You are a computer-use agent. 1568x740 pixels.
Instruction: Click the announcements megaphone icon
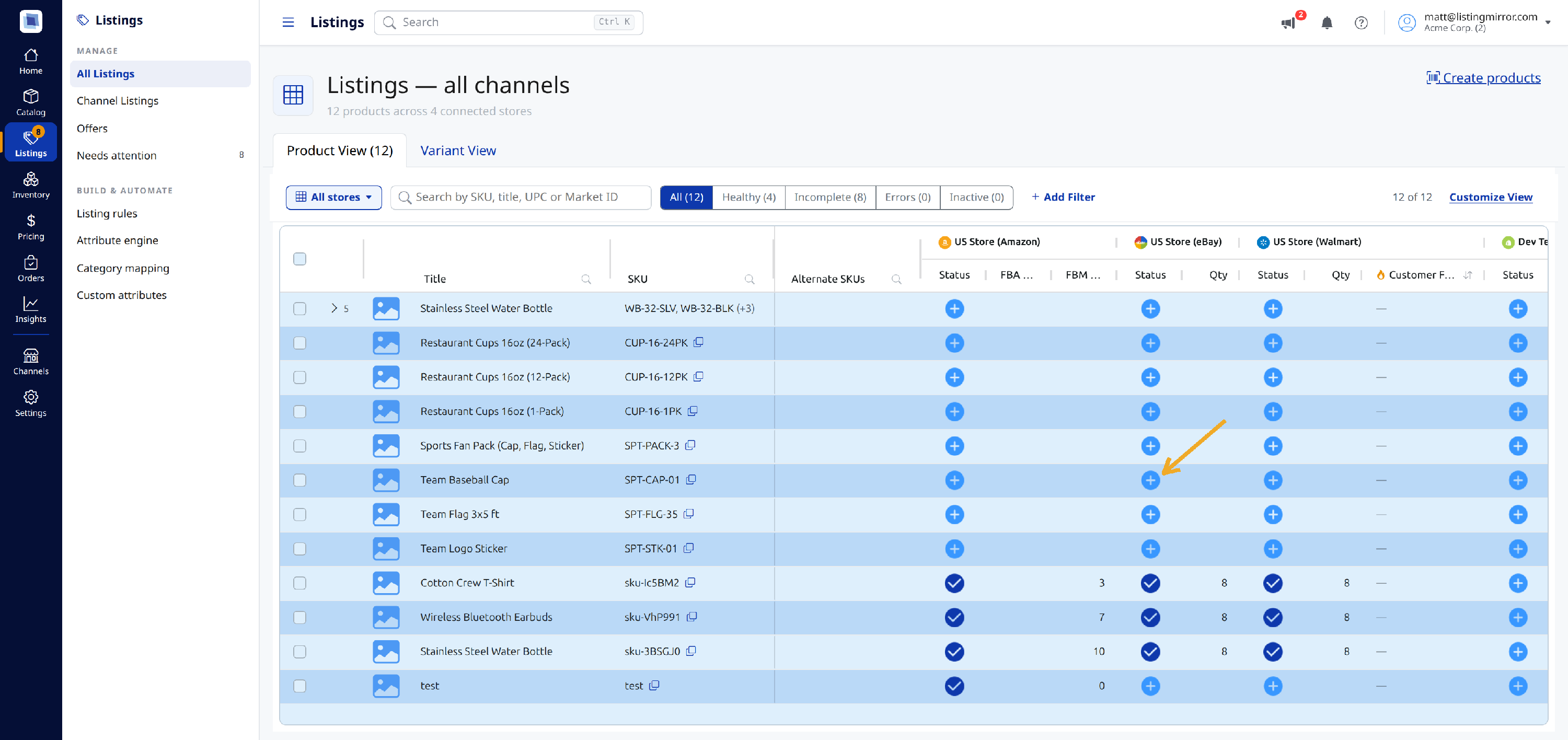tap(1287, 23)
